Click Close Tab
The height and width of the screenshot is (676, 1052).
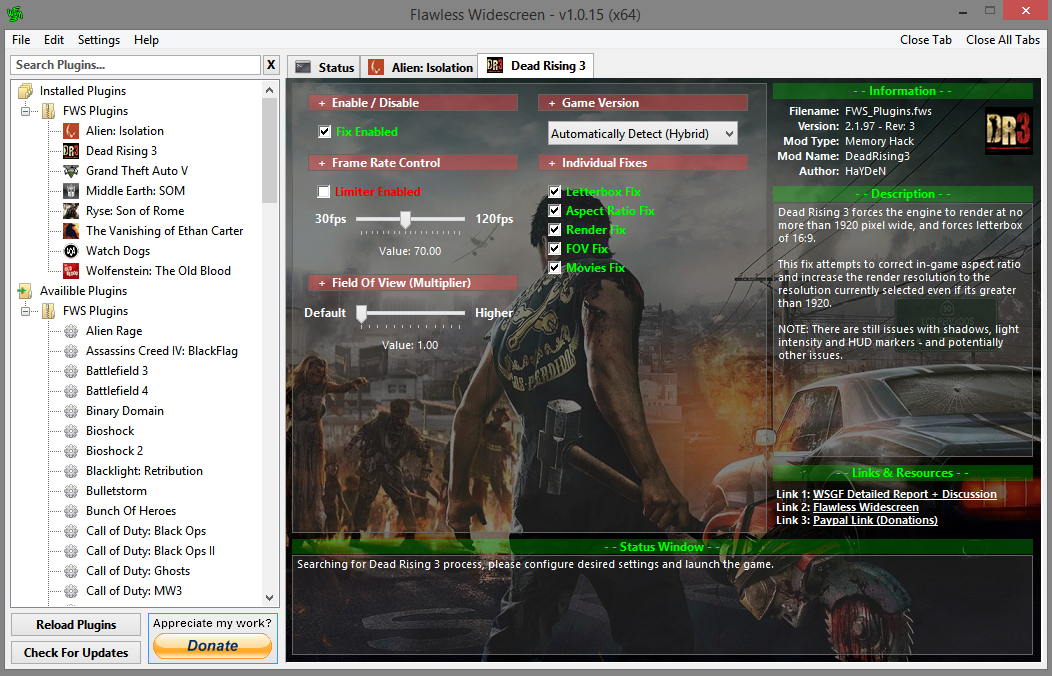pos(926,40)
